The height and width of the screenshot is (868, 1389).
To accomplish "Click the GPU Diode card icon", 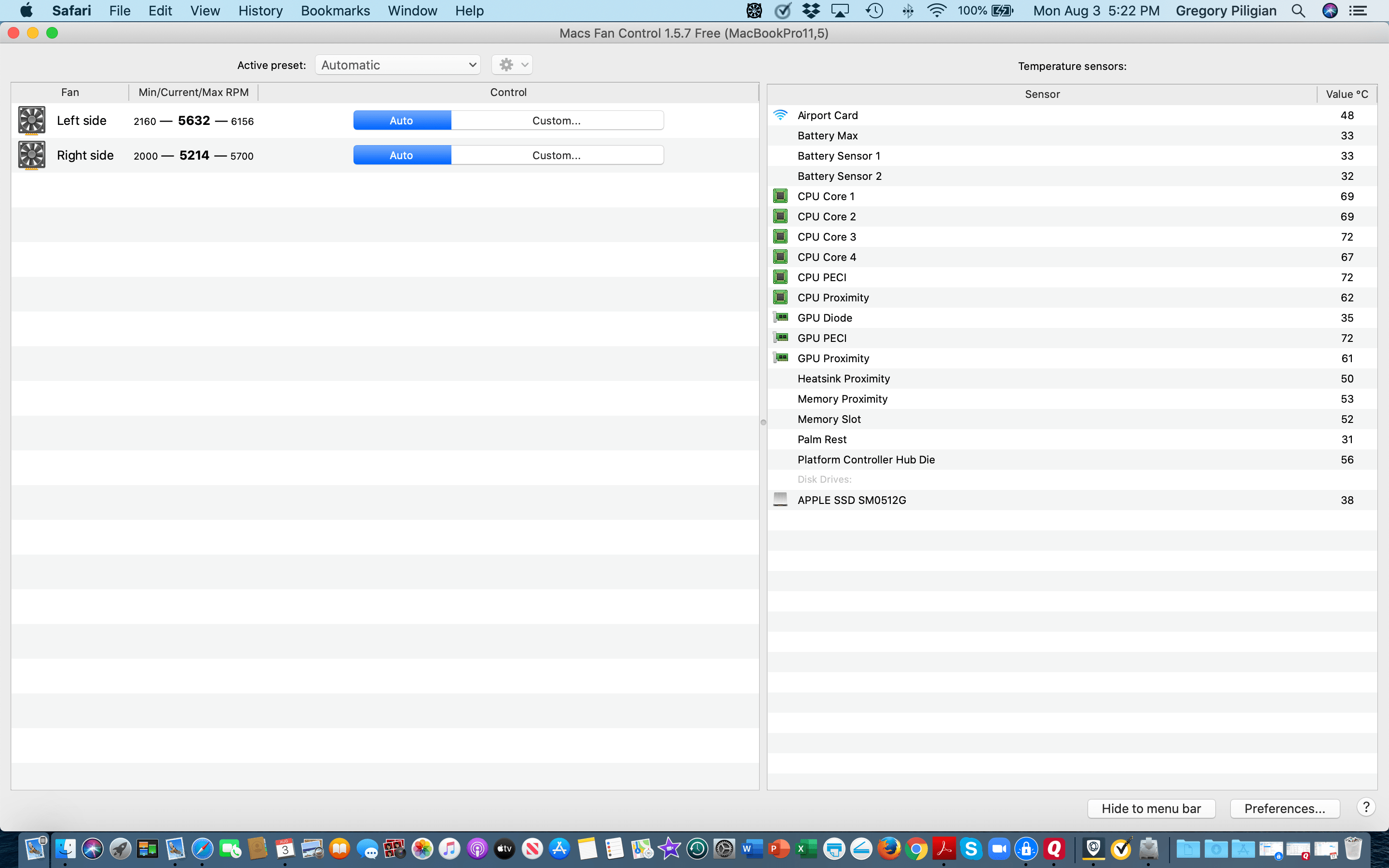I will [781, 317].
